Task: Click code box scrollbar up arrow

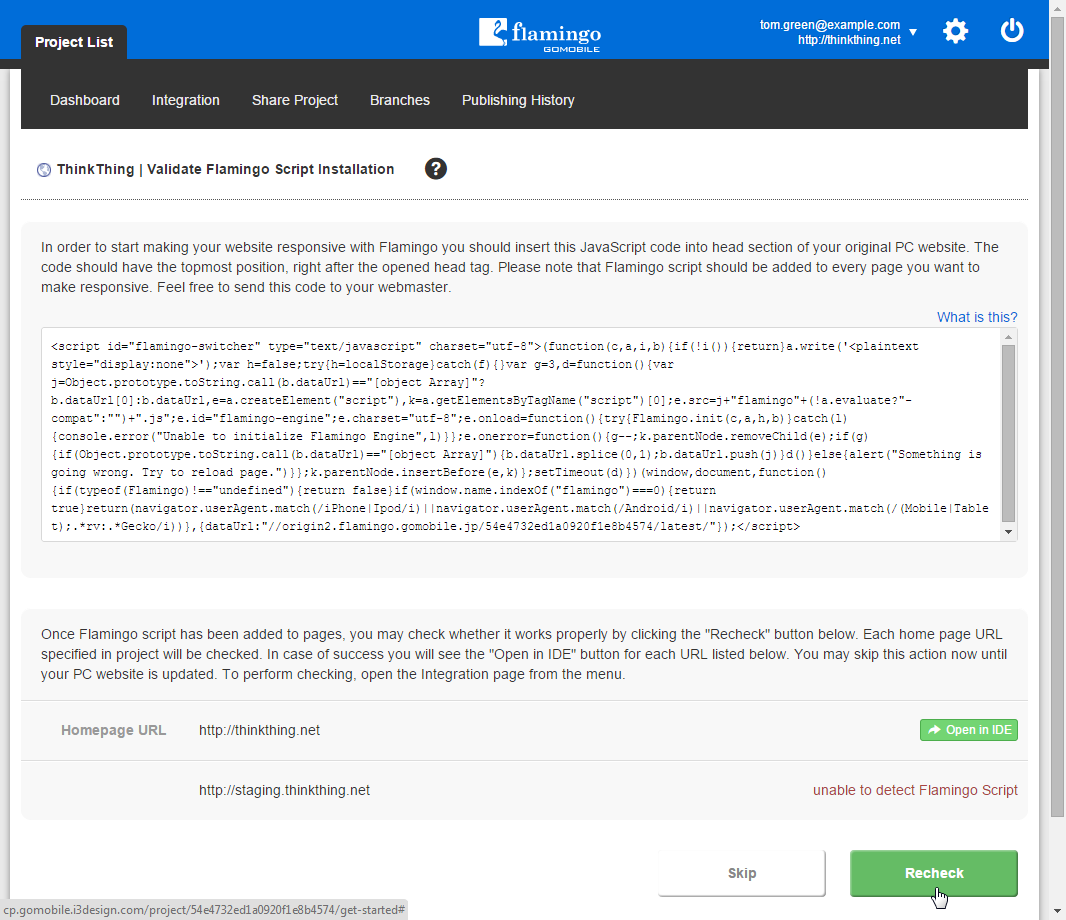Action: (x=1008, y=337)
